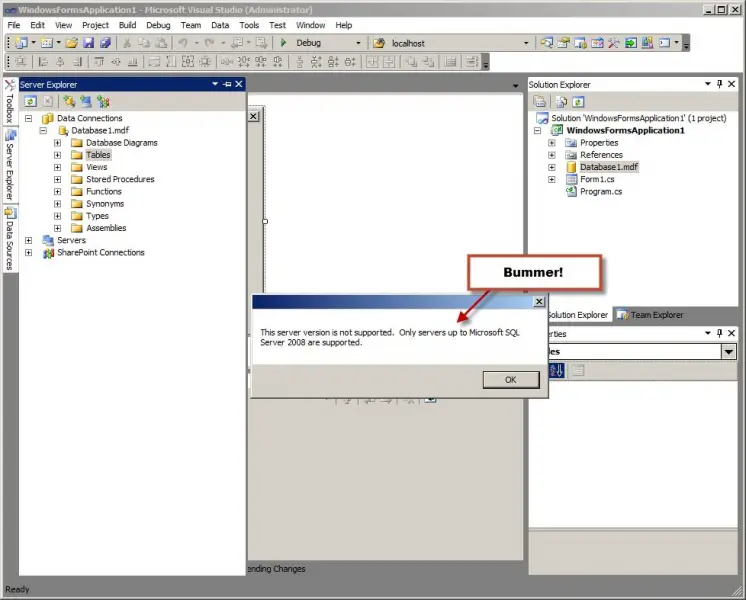Screen dimensions: 746x600
Task: Open the Tools menu
Action: point(249,25)
